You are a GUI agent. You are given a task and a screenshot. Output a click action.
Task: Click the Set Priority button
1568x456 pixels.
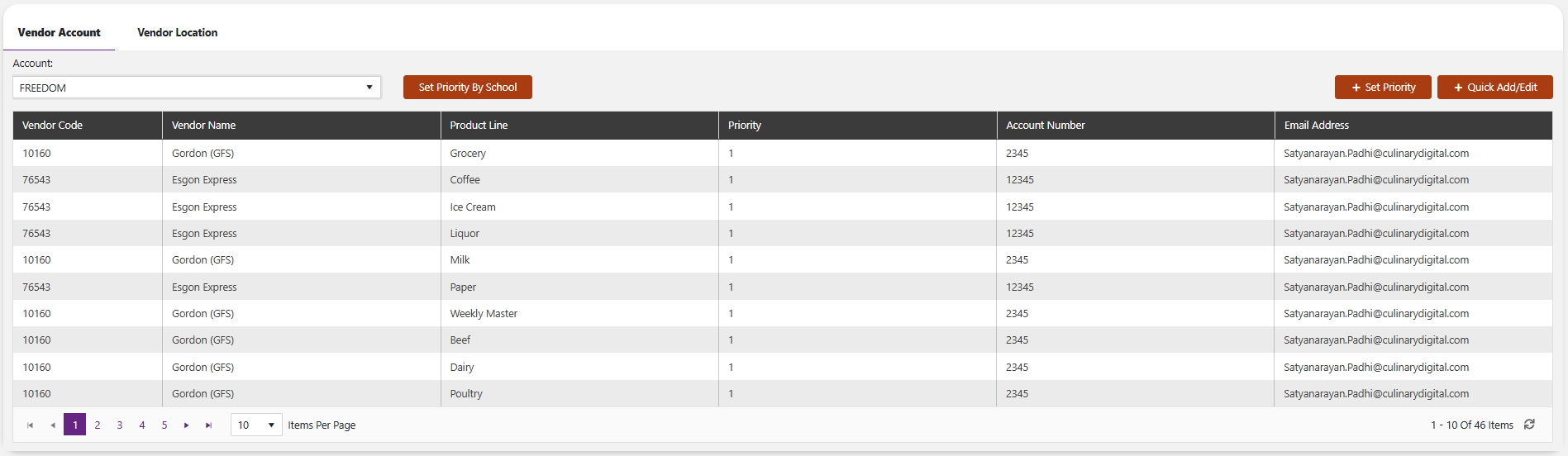(x=1383, y=88)
